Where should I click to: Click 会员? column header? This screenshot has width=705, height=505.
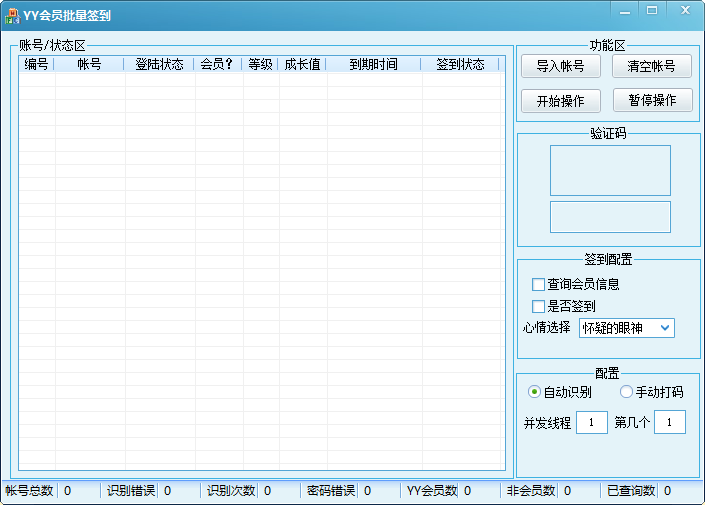point(218,64)
